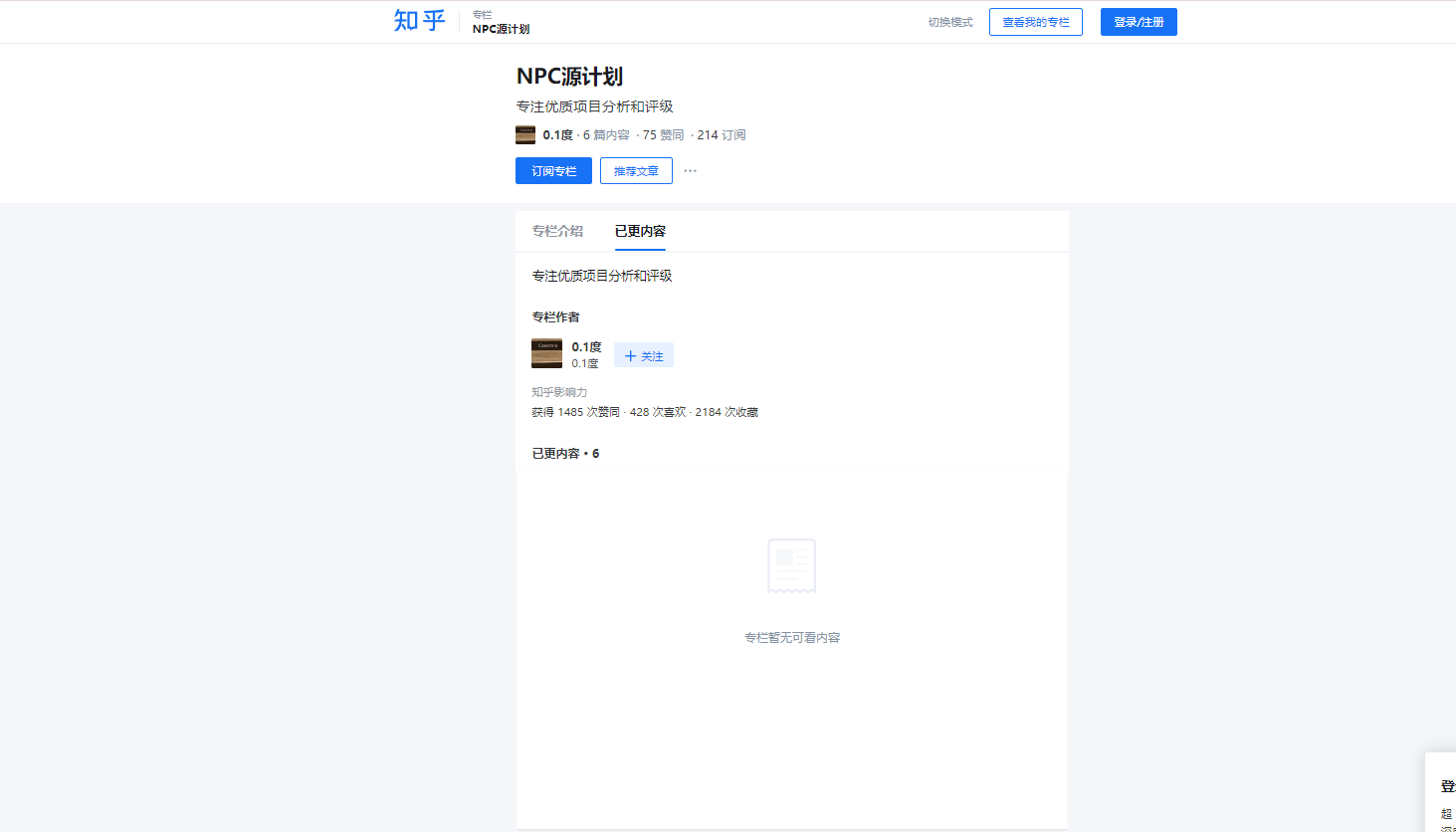Click the empty content document icon
The image size is (1456, 832).
(x=791, y=564)
